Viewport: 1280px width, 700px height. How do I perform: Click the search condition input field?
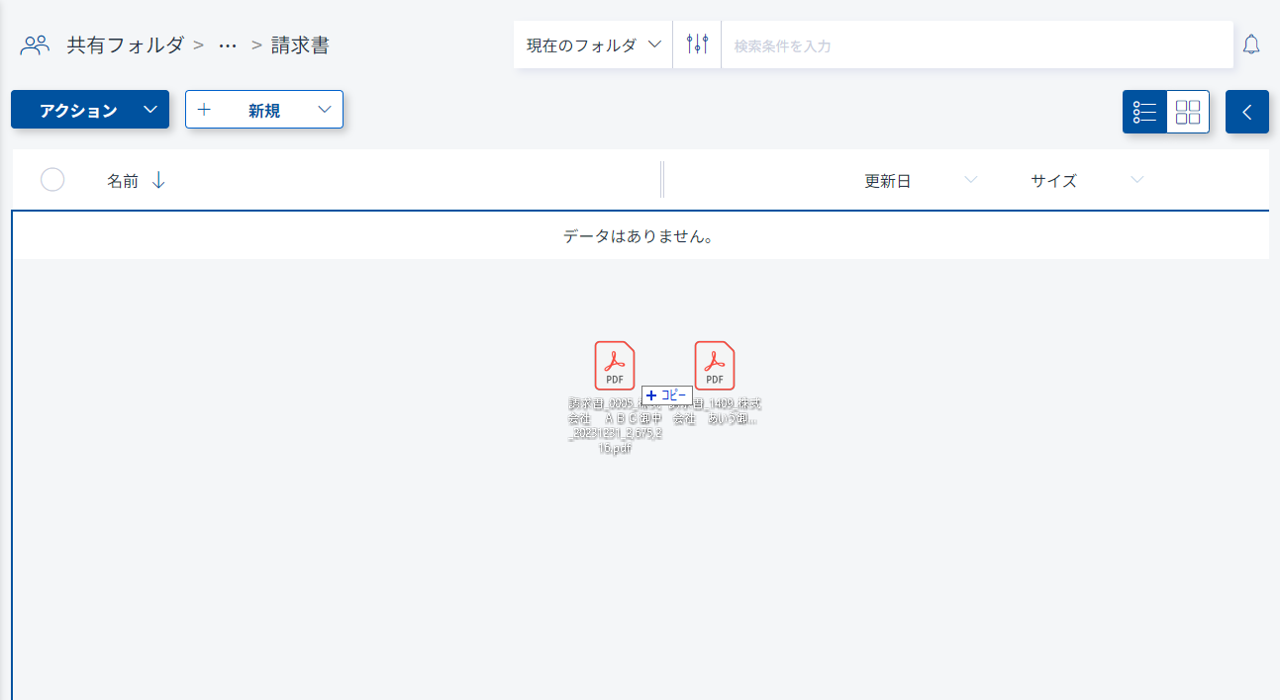point(975,45)
